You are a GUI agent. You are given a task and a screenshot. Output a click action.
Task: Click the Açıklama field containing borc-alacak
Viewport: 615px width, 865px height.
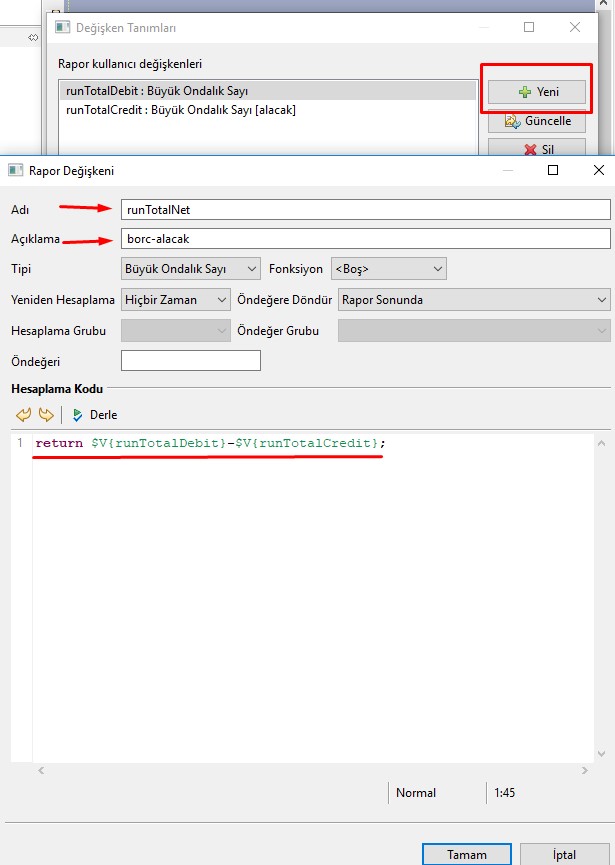click(364, 239)
